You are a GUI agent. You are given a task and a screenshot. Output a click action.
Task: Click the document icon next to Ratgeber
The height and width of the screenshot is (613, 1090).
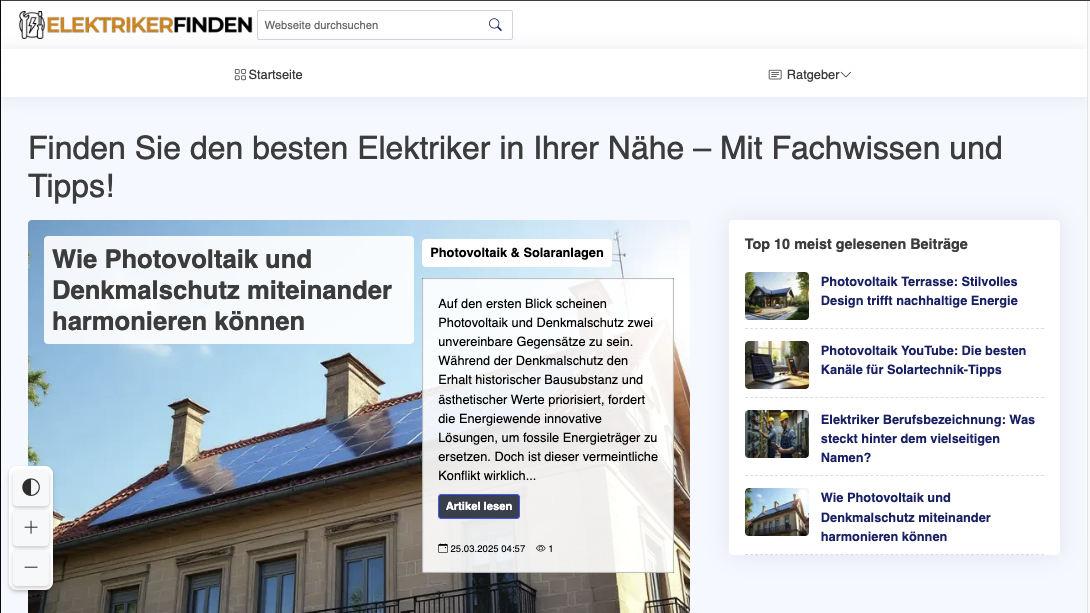click(774, 74)
